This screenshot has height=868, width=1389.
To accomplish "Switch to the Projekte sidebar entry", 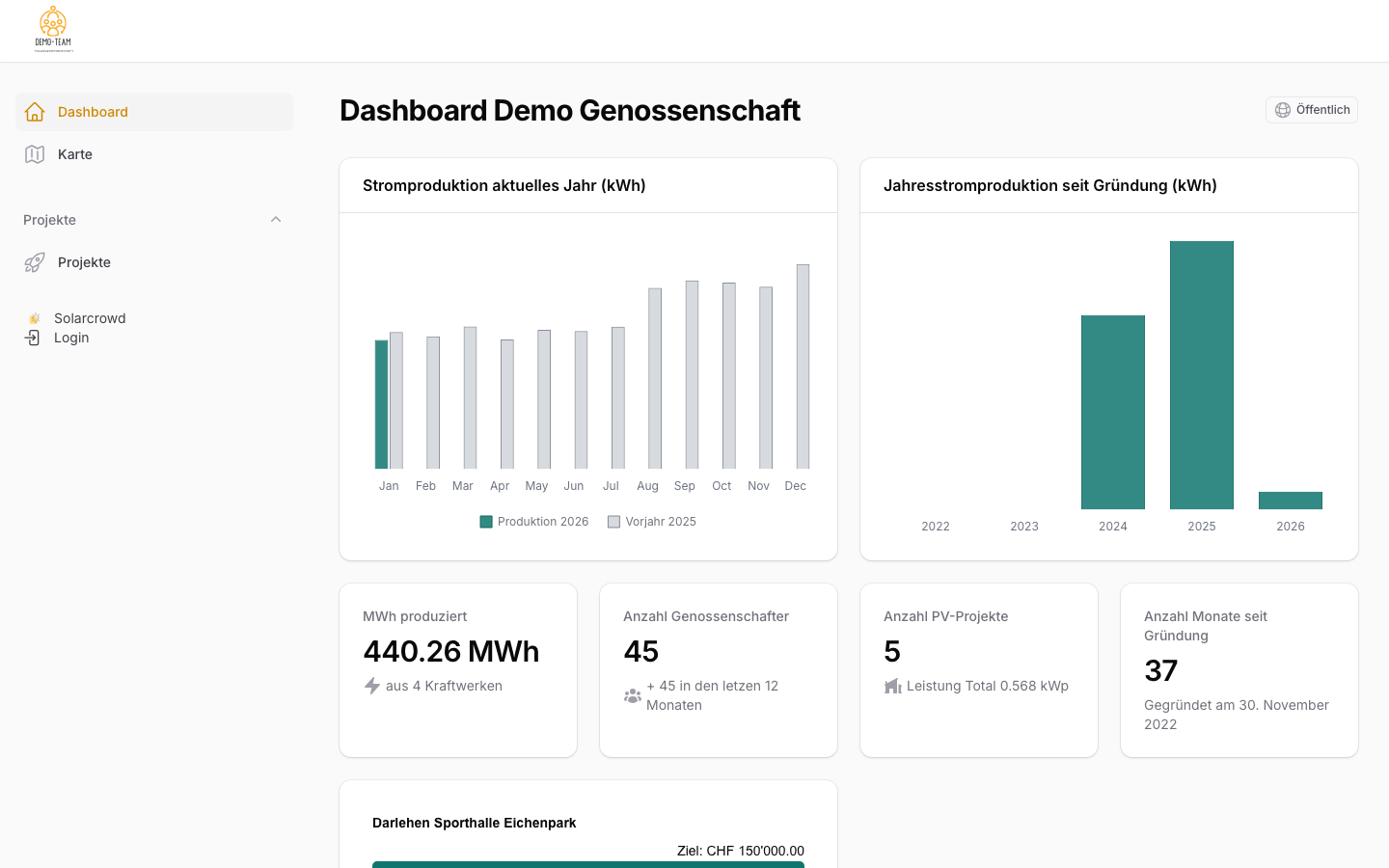I will click(x=84, y=261).
